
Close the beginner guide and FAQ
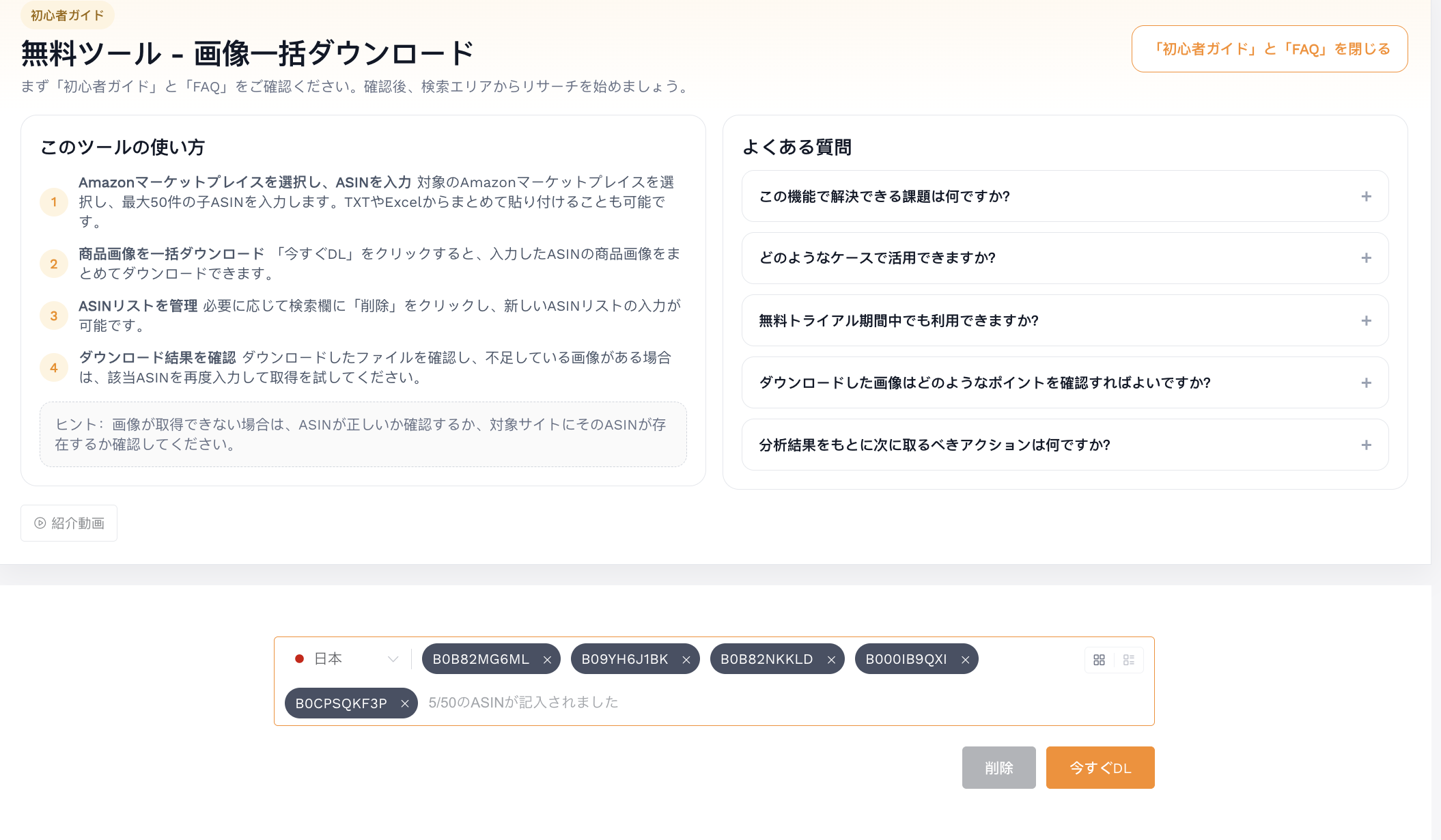tap(1270, 48)
